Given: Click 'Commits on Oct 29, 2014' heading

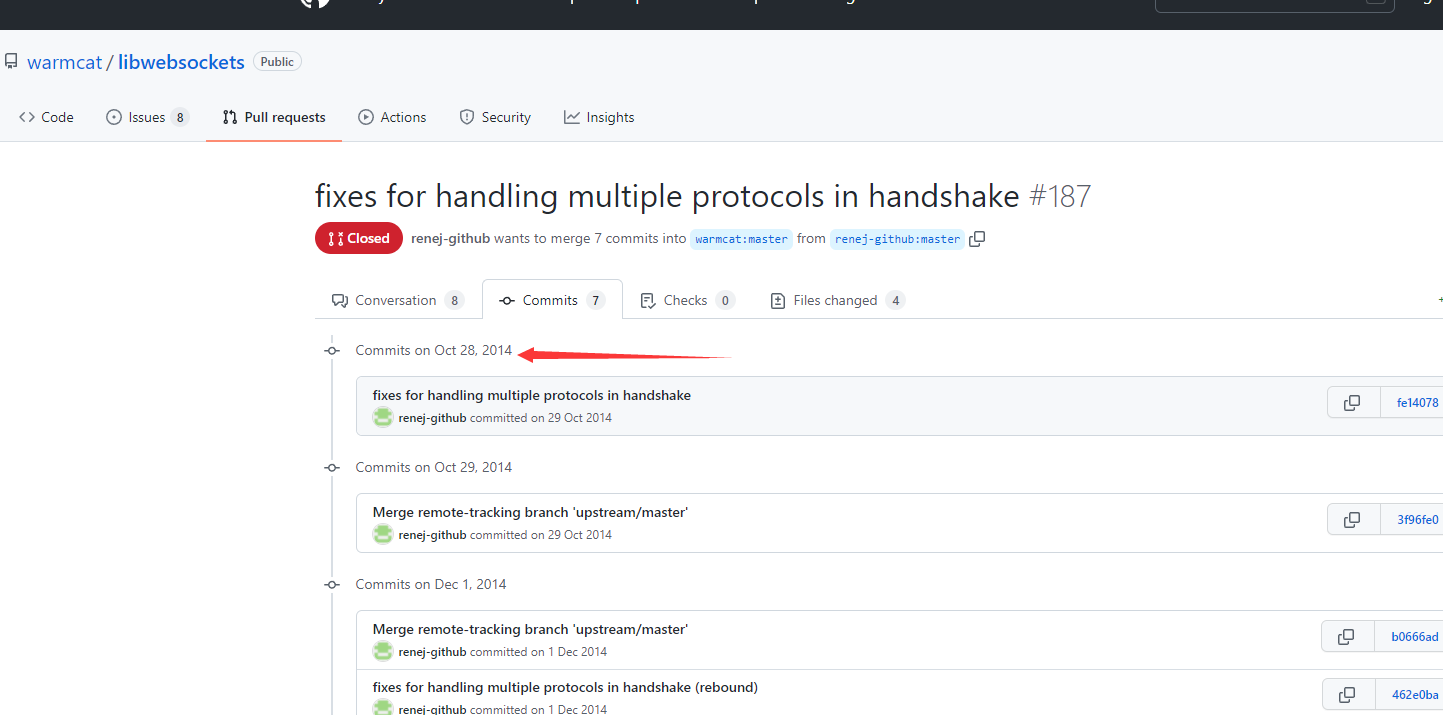Looking at the screenshot, I should (x=434, y=467).
